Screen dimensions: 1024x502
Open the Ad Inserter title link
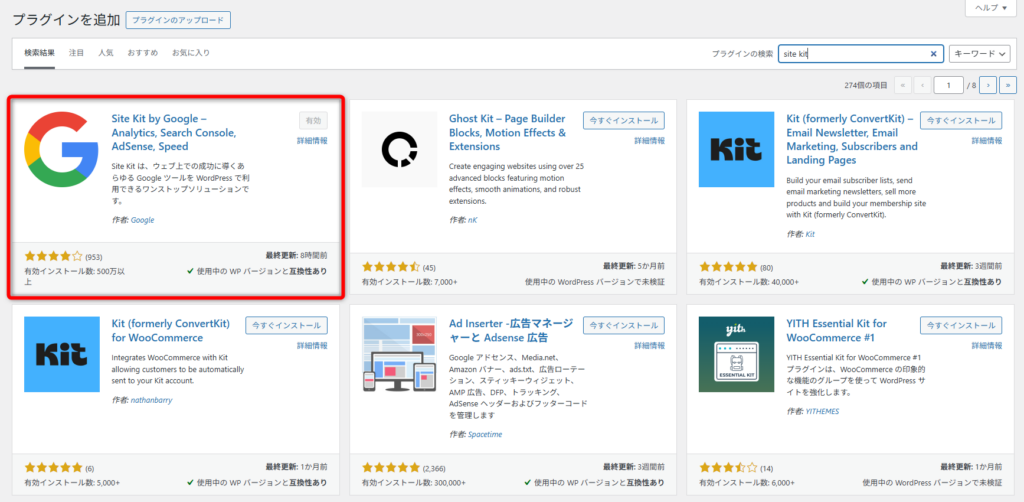(511, 331)
